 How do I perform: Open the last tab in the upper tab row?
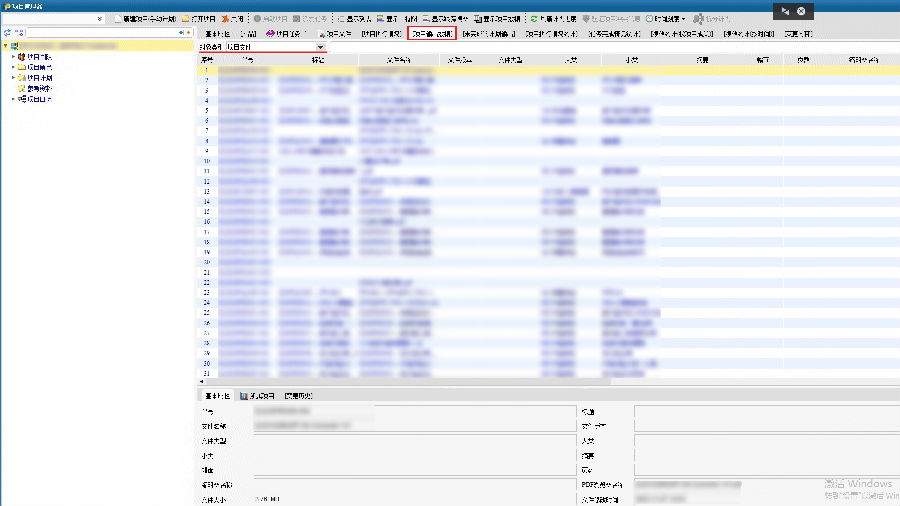click(x=798, y=34)
